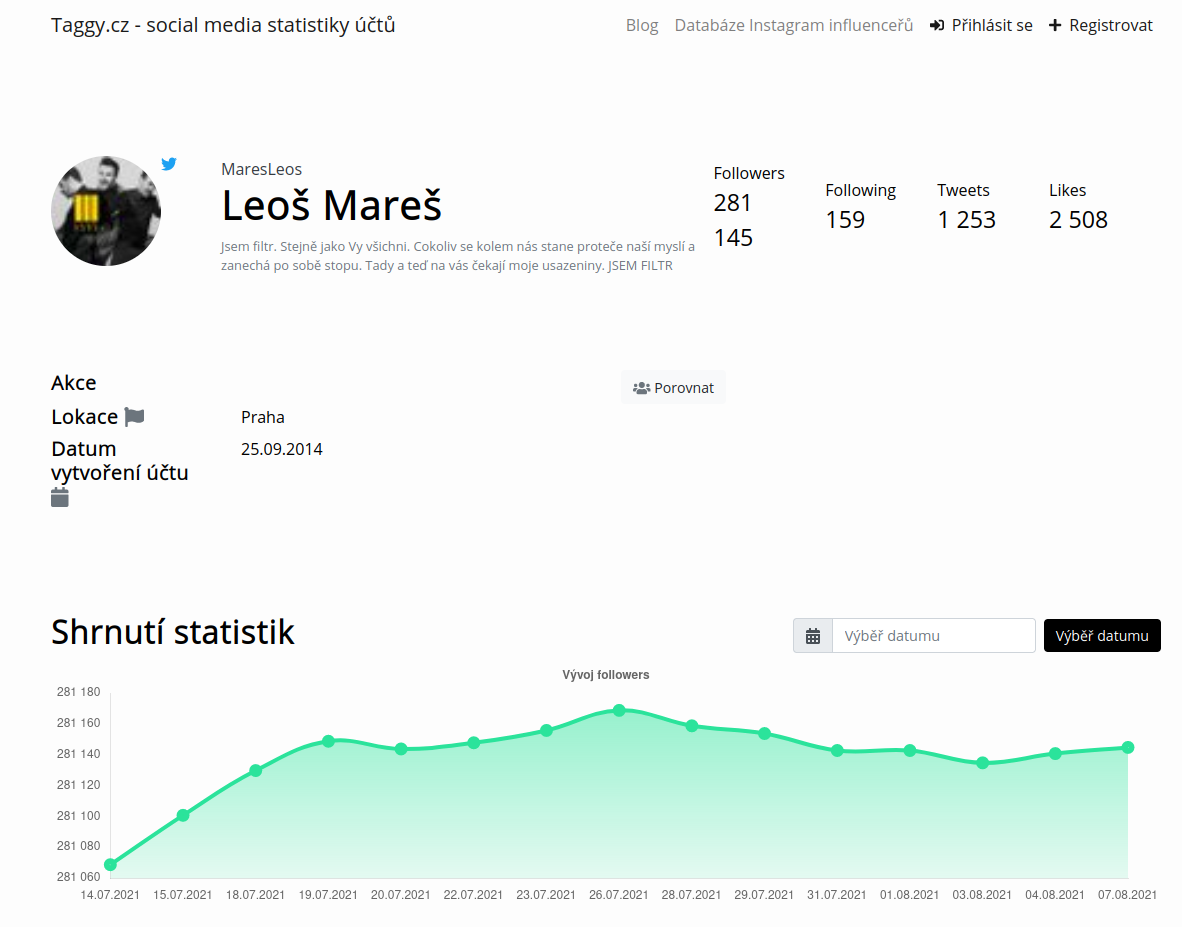Click the Followers count 281 145
The width and height of the screenshot is (1182, 927).
pos(733,220)
